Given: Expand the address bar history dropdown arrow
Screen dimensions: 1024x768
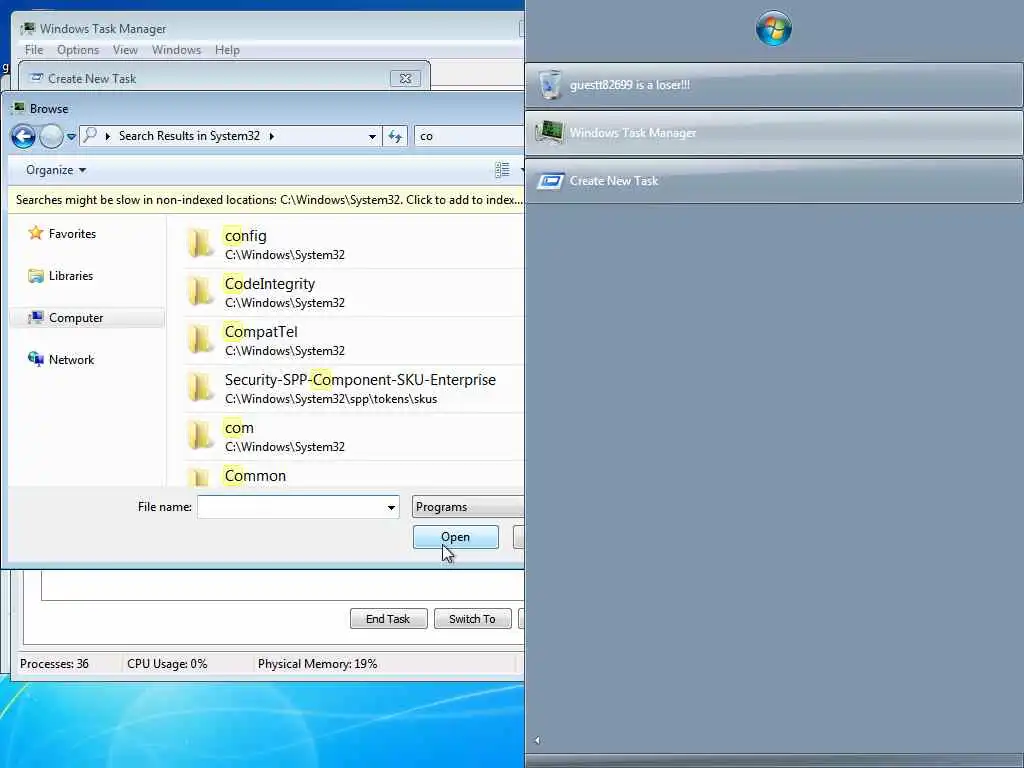Looking at the screenshot, I should (x=372, y=136).
